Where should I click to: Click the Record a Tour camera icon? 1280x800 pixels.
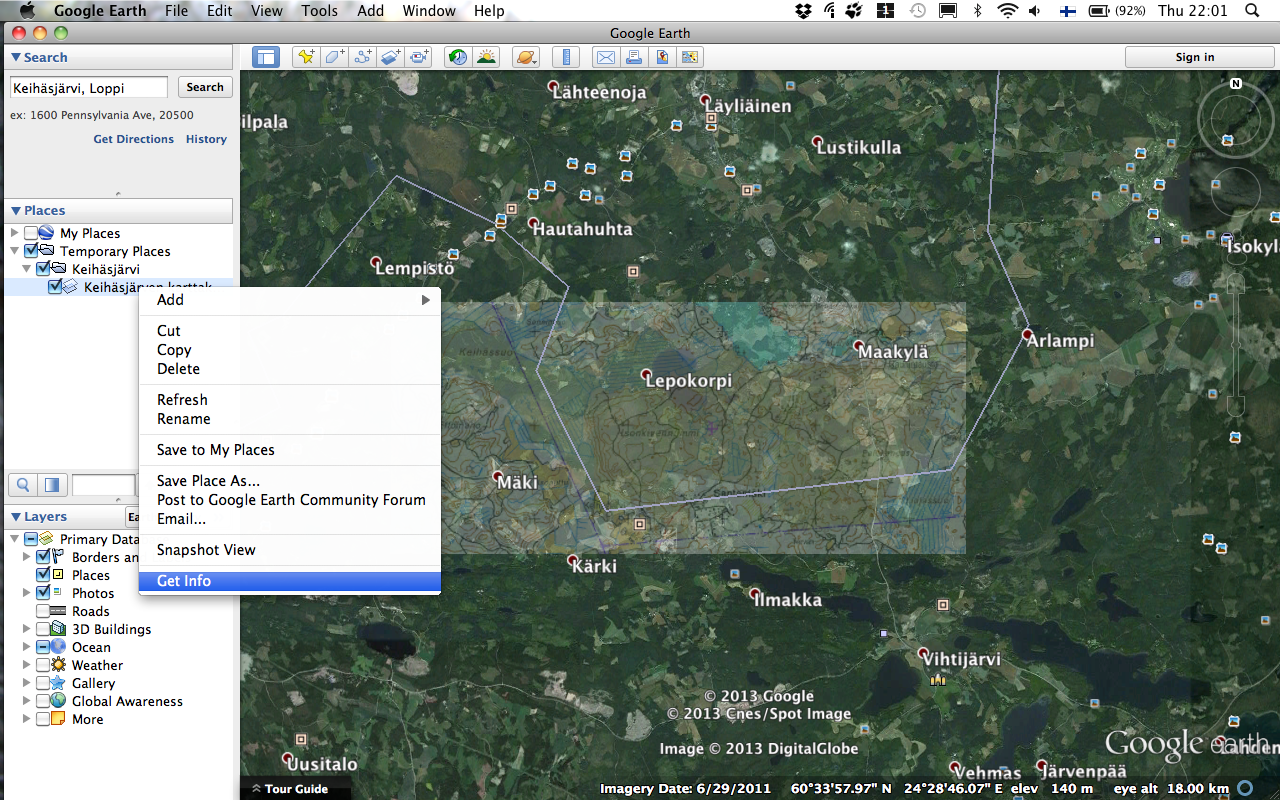pos(420,57)
